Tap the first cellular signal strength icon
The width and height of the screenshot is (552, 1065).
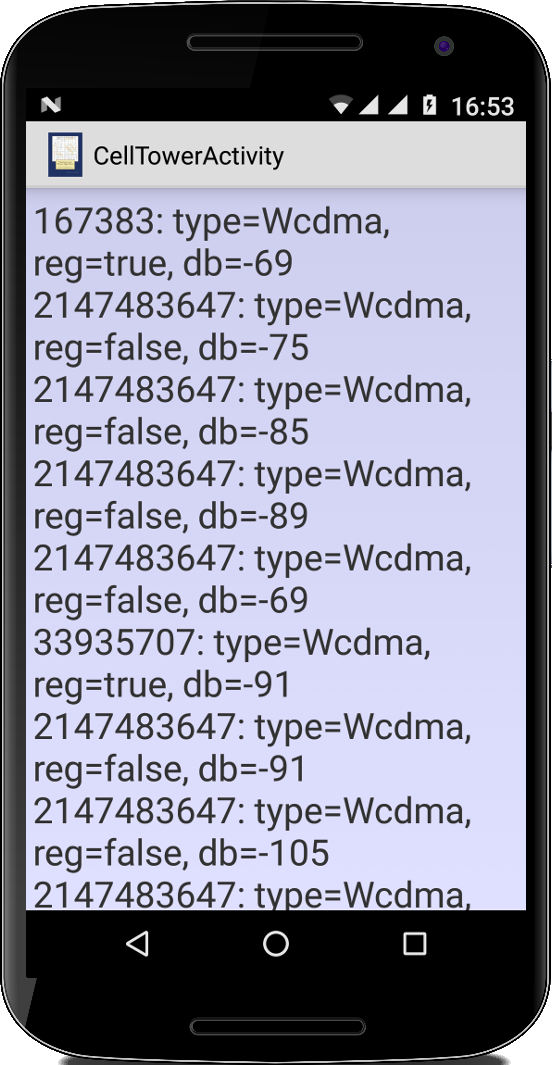click(369, 105)
